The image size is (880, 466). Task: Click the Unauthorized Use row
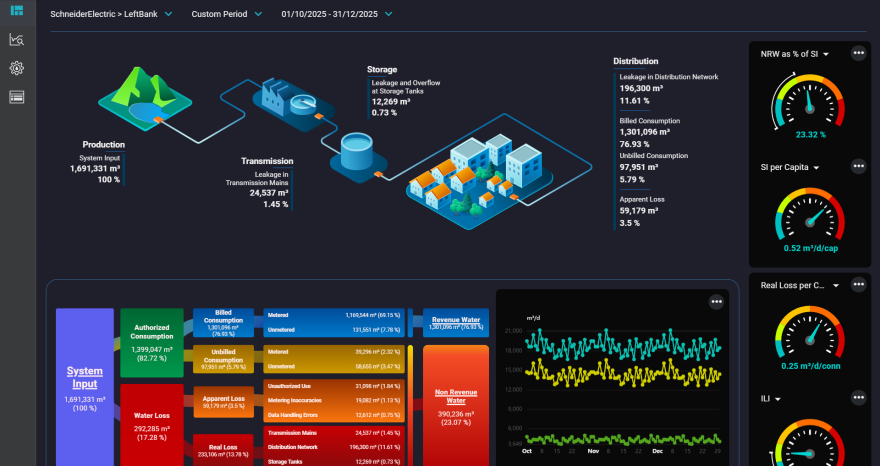[334, 386]
